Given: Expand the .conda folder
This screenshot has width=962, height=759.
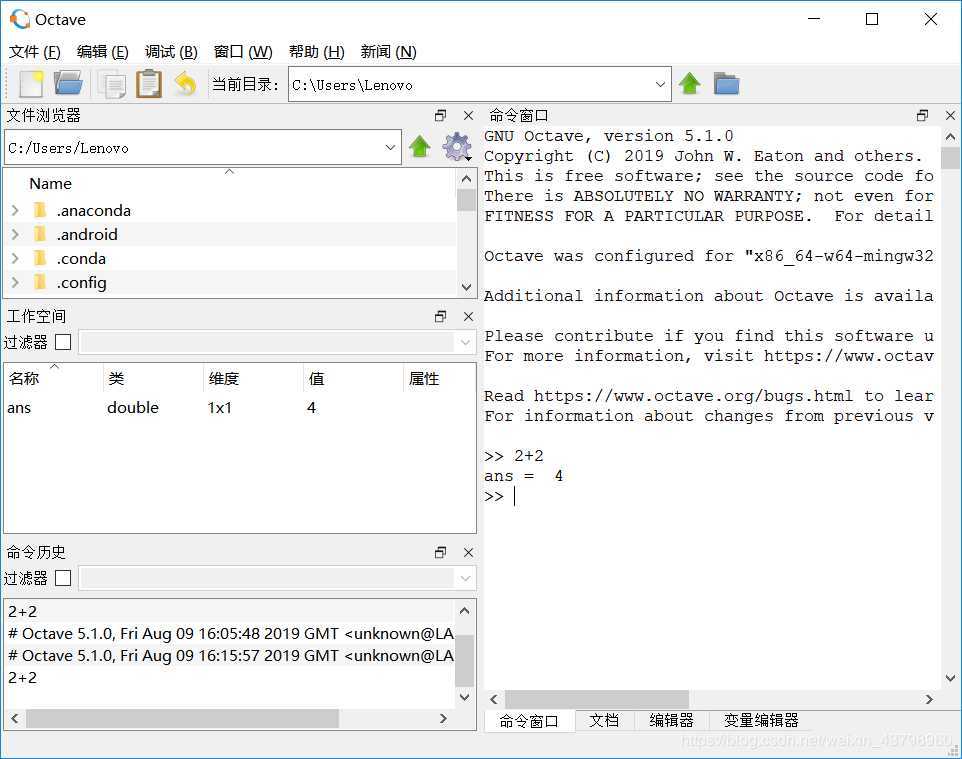Looking at the screenshot, I should (15, 258).
